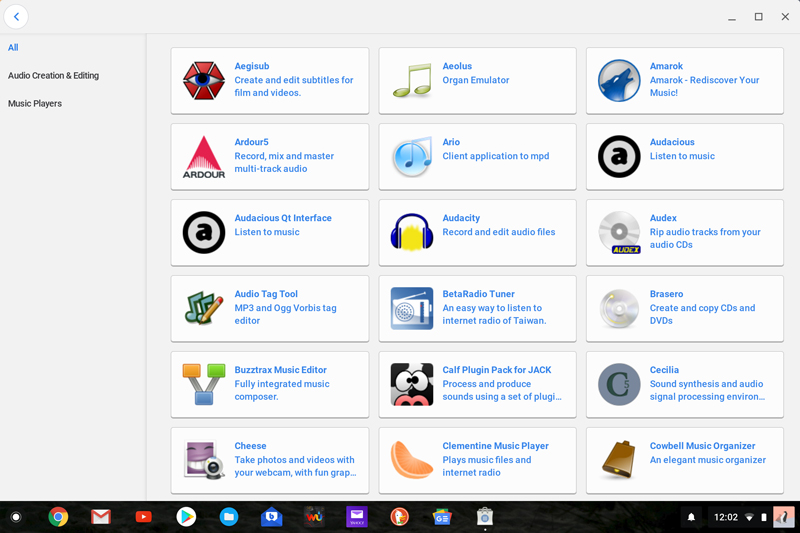Click the Aeolus green music note icon
The height and width of the screenshot is (533, 800).
click(x=412, y=81)
